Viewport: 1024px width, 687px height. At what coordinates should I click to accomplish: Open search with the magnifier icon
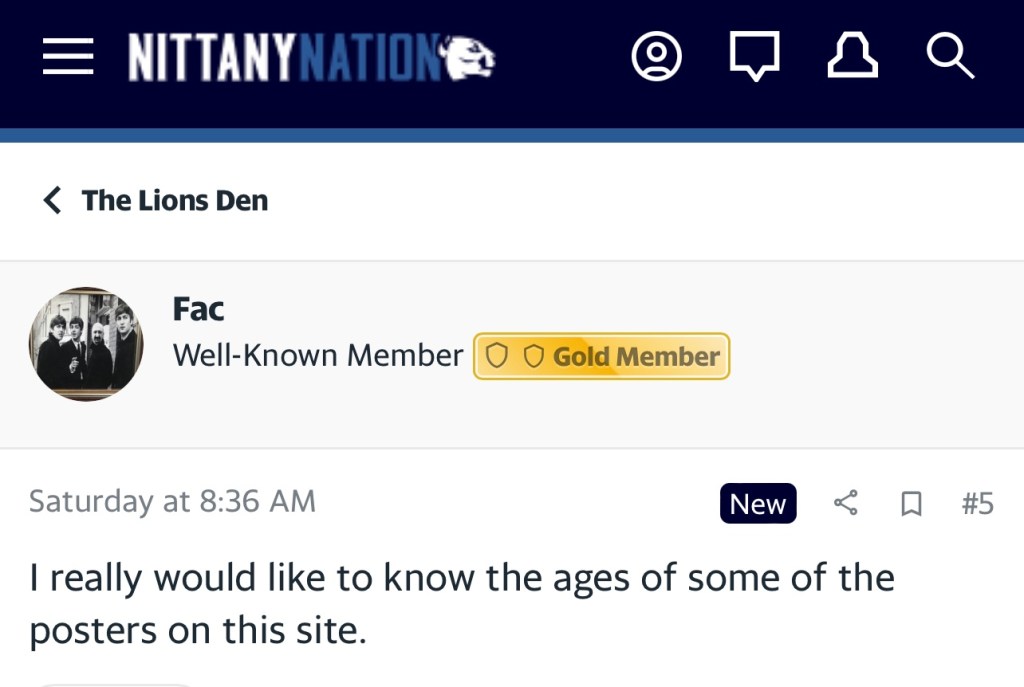(949, 58)
